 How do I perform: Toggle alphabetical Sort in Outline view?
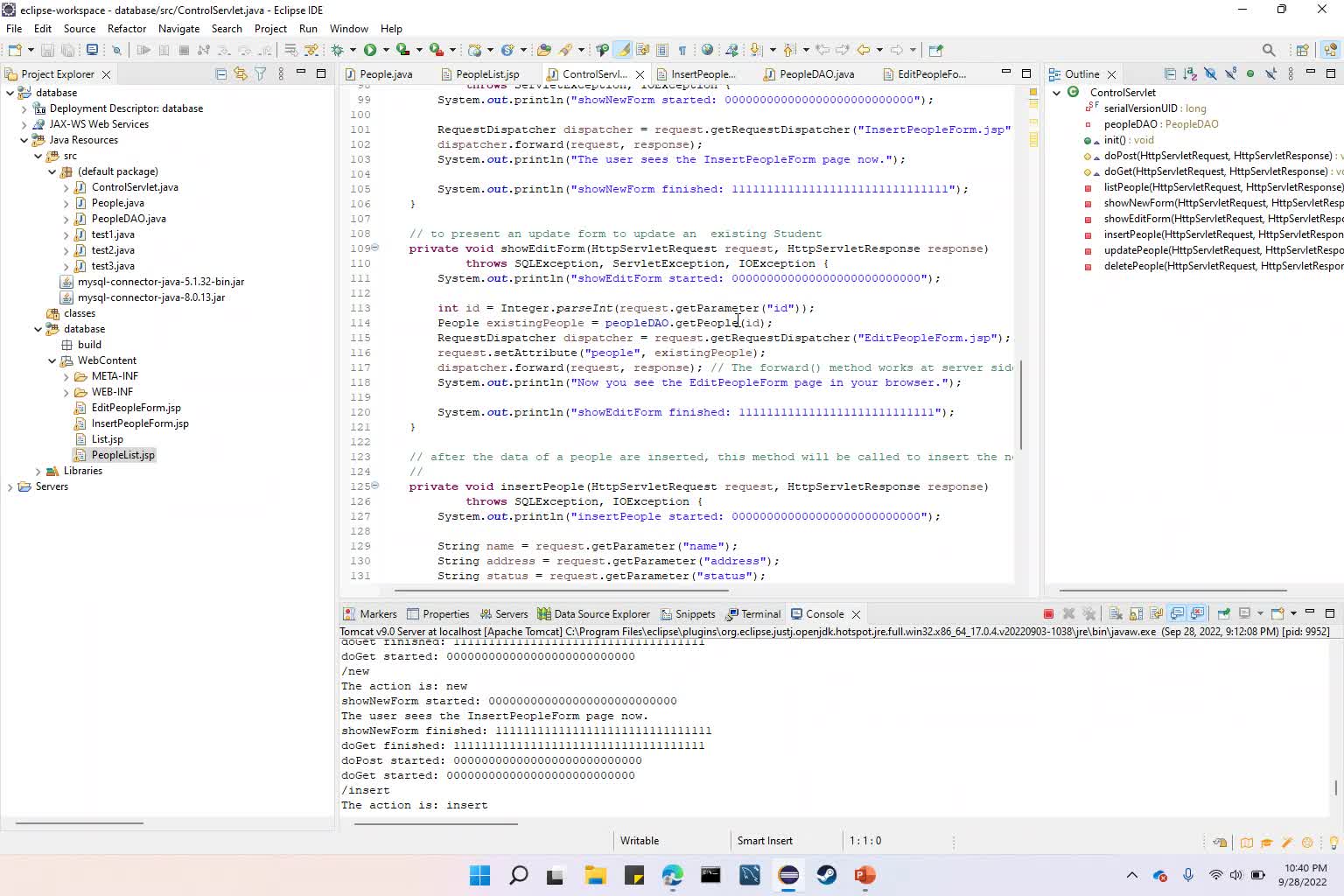pos(1190,74)
